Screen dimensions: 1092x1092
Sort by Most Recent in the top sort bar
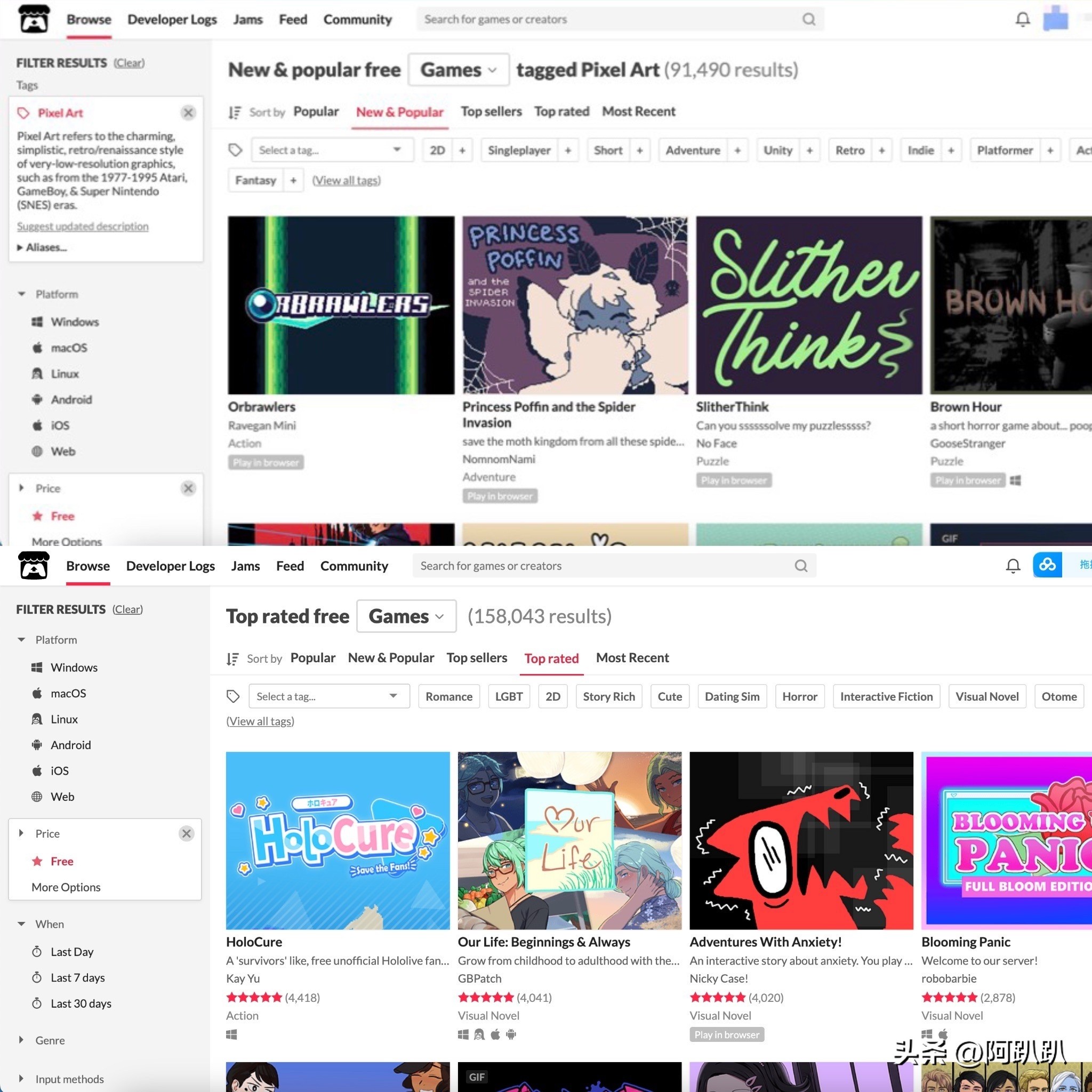[639, 111]
